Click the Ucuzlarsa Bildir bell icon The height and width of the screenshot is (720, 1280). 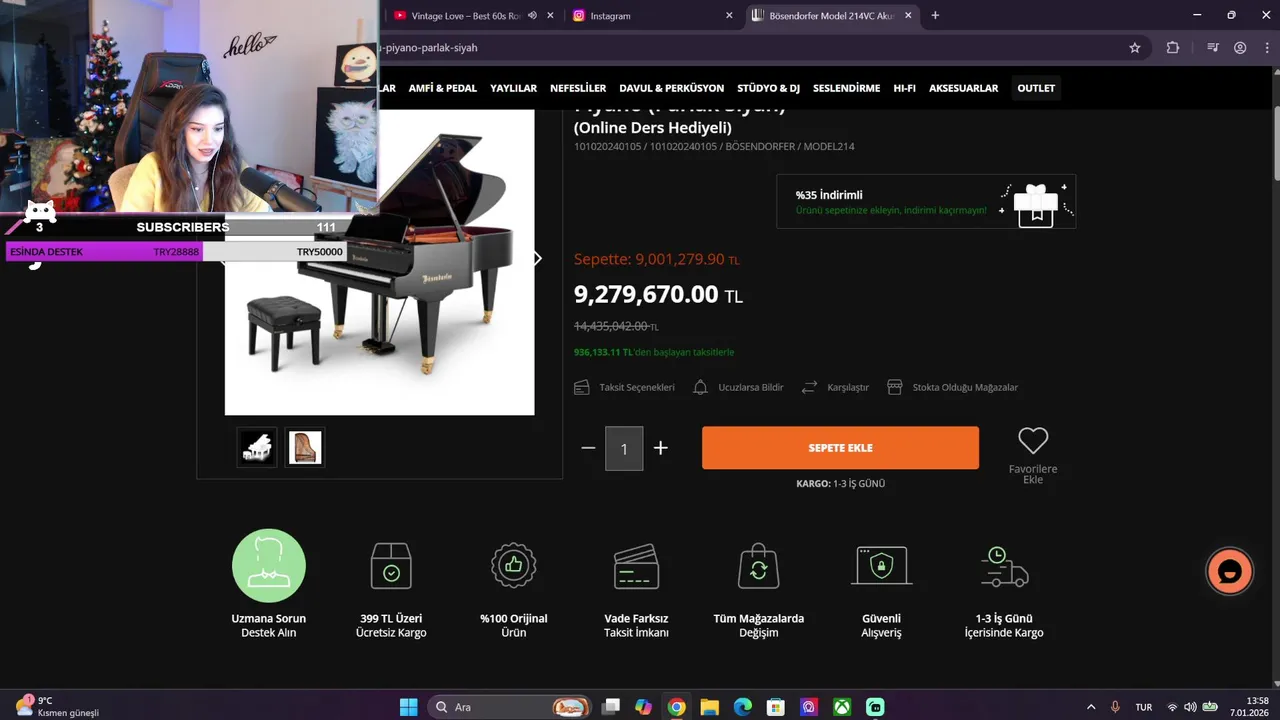(700, 387)
